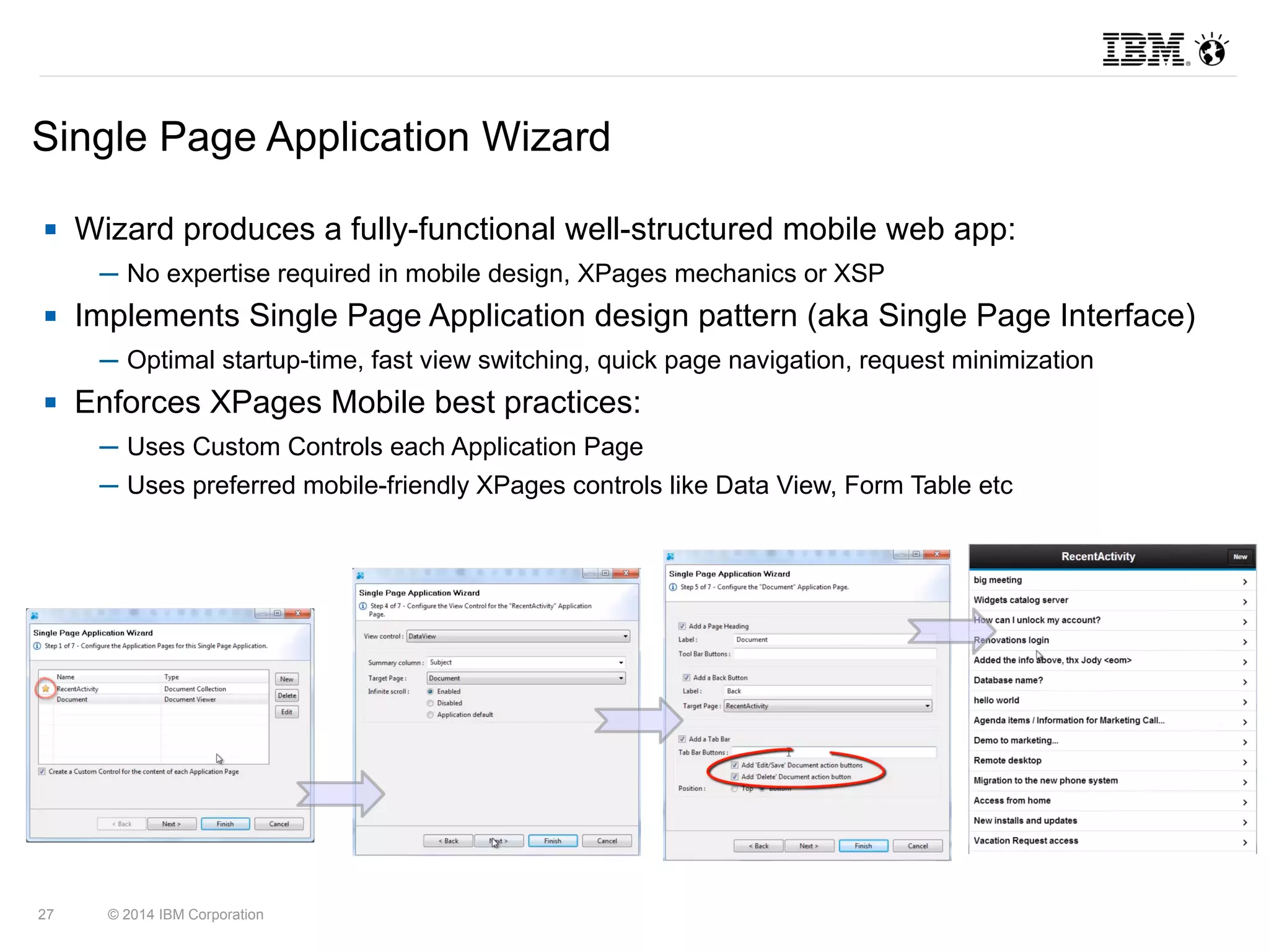Open the View control DataView dropdown
1269x952 pixels.
click(x=518, y=636)
